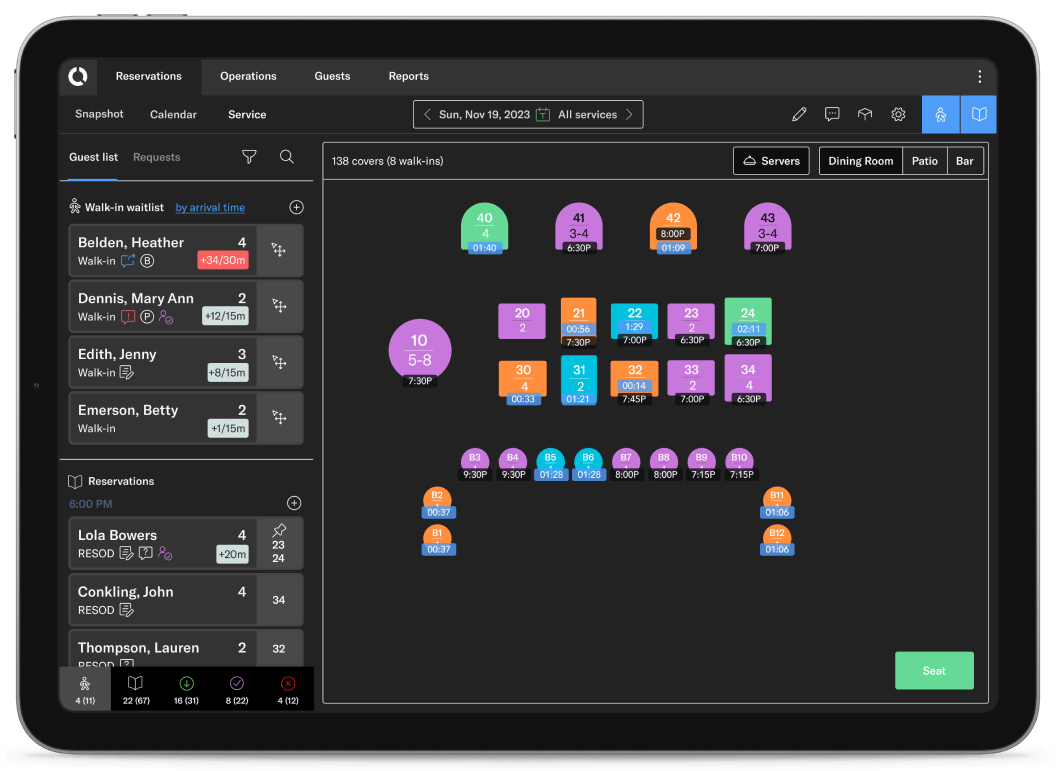Click the app logo icon
The image size is (1056, 771).
point(78,77)
